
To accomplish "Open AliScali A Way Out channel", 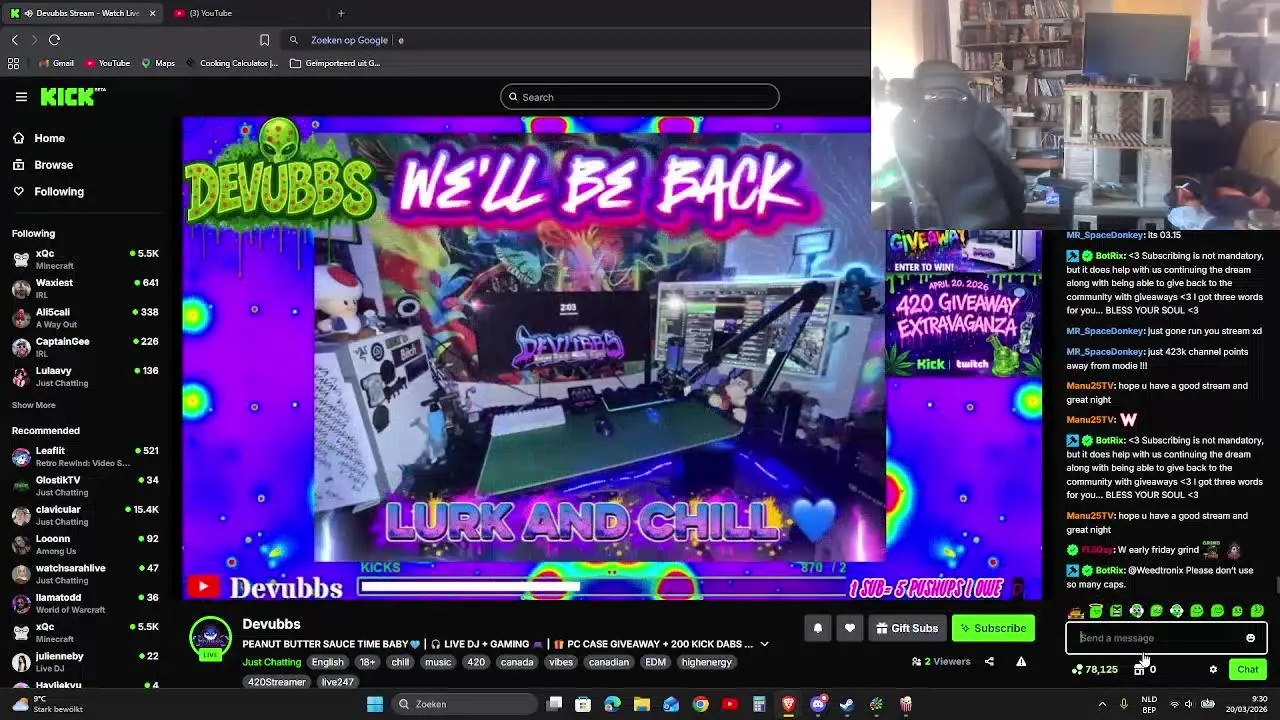I will (x=86, y=318).
